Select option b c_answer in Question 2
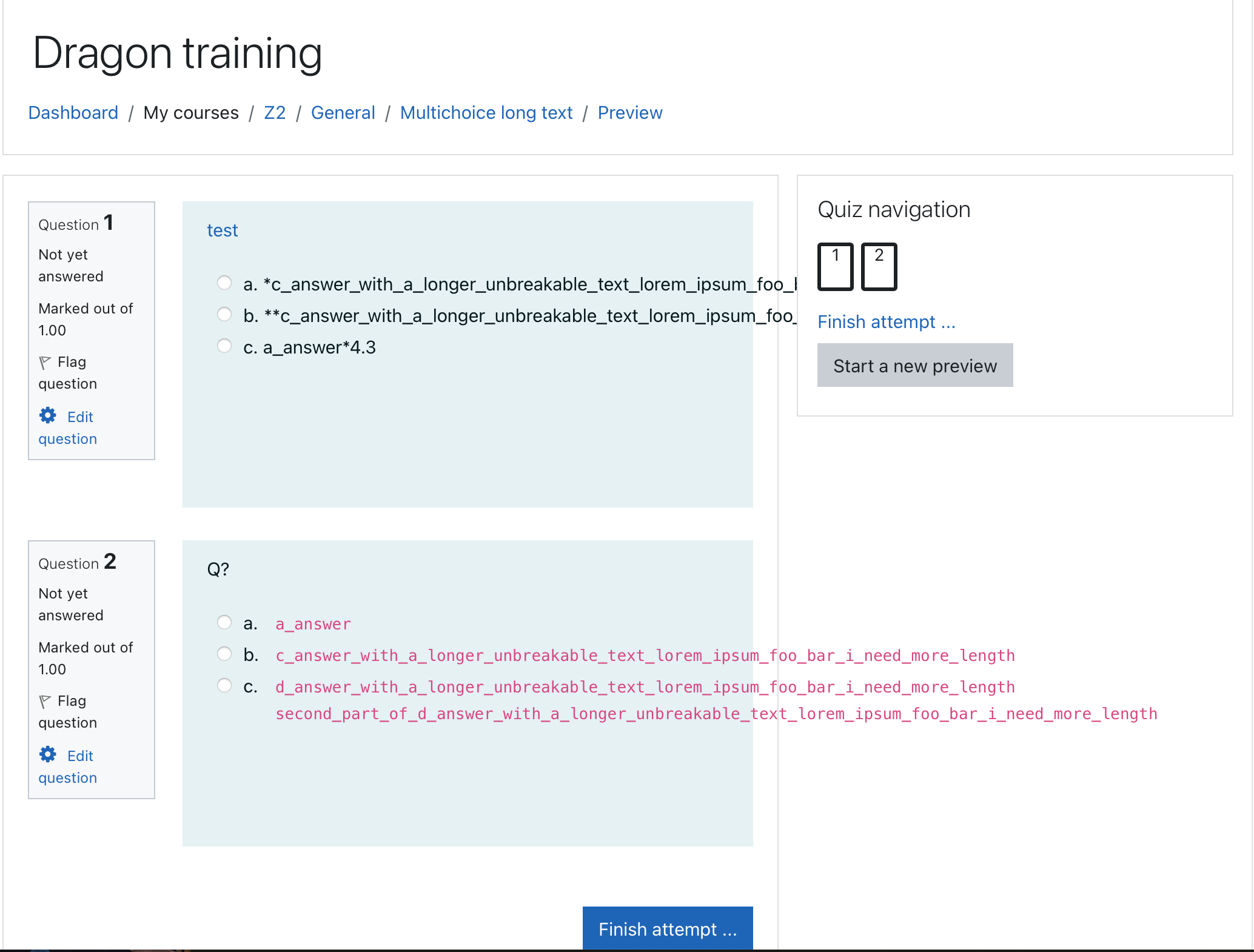The height and width of the screenshot is (952, 1254). [x=224, y=654]
